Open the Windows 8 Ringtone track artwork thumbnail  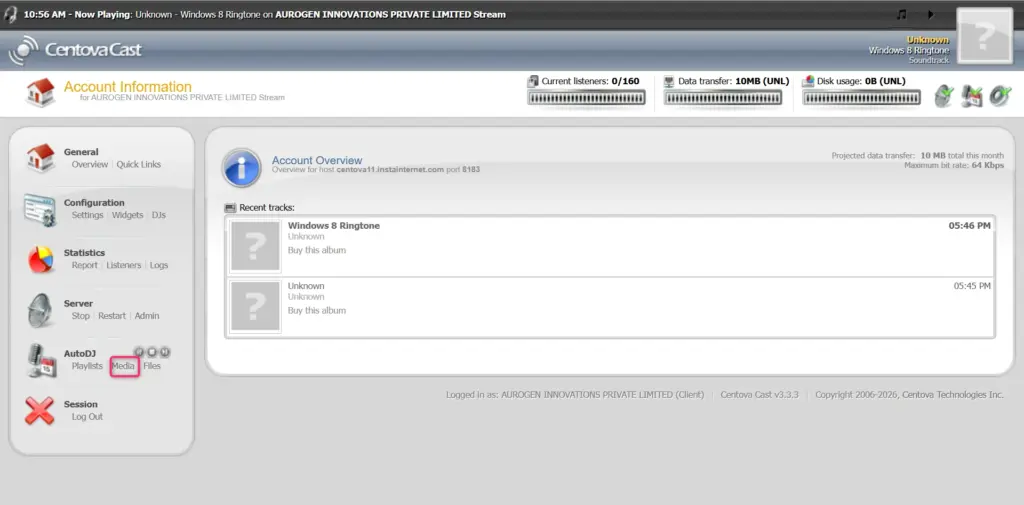tap(255, 246)
